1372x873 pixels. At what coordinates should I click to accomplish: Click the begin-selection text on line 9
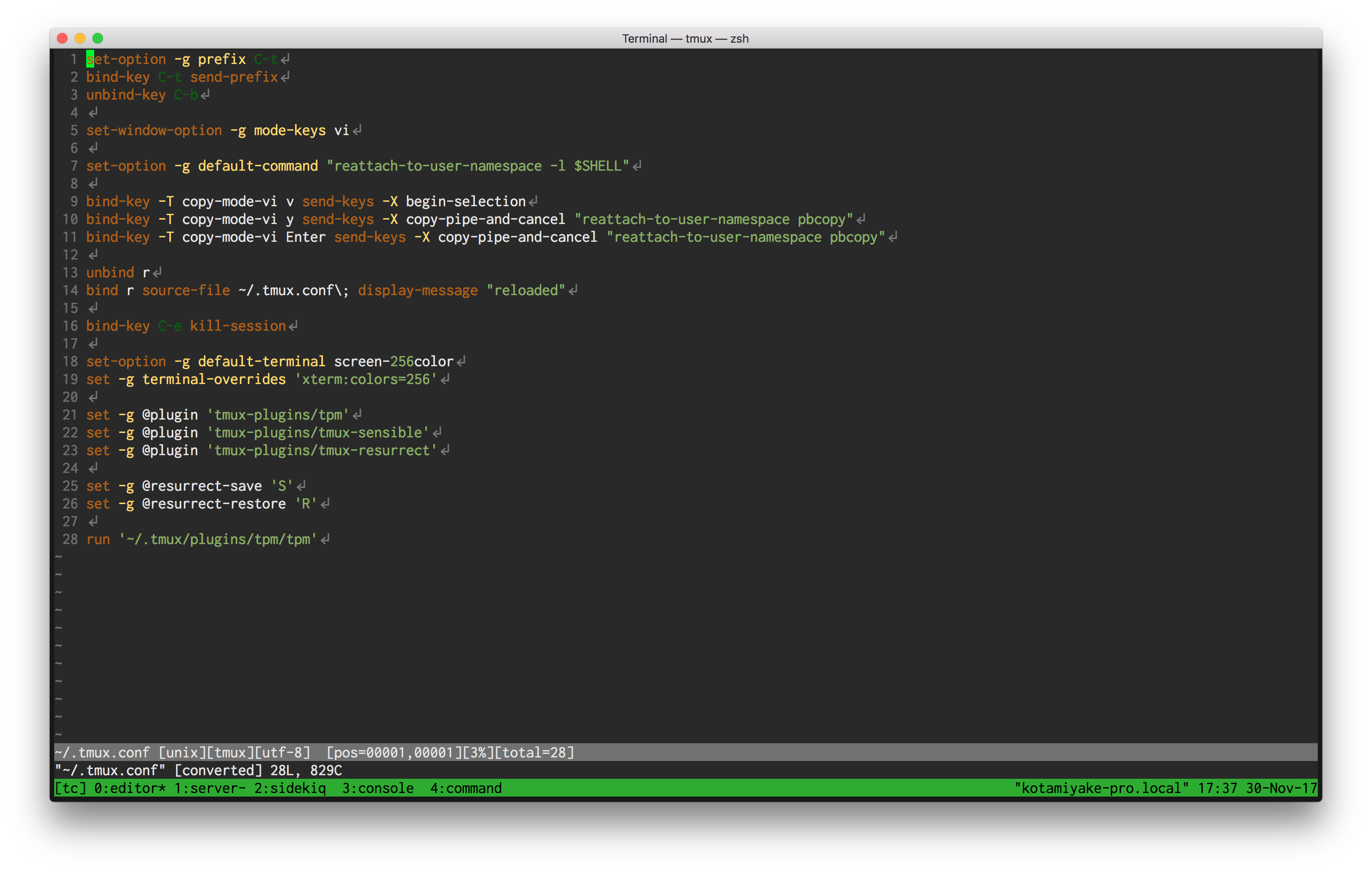click(x=466, y=202)
